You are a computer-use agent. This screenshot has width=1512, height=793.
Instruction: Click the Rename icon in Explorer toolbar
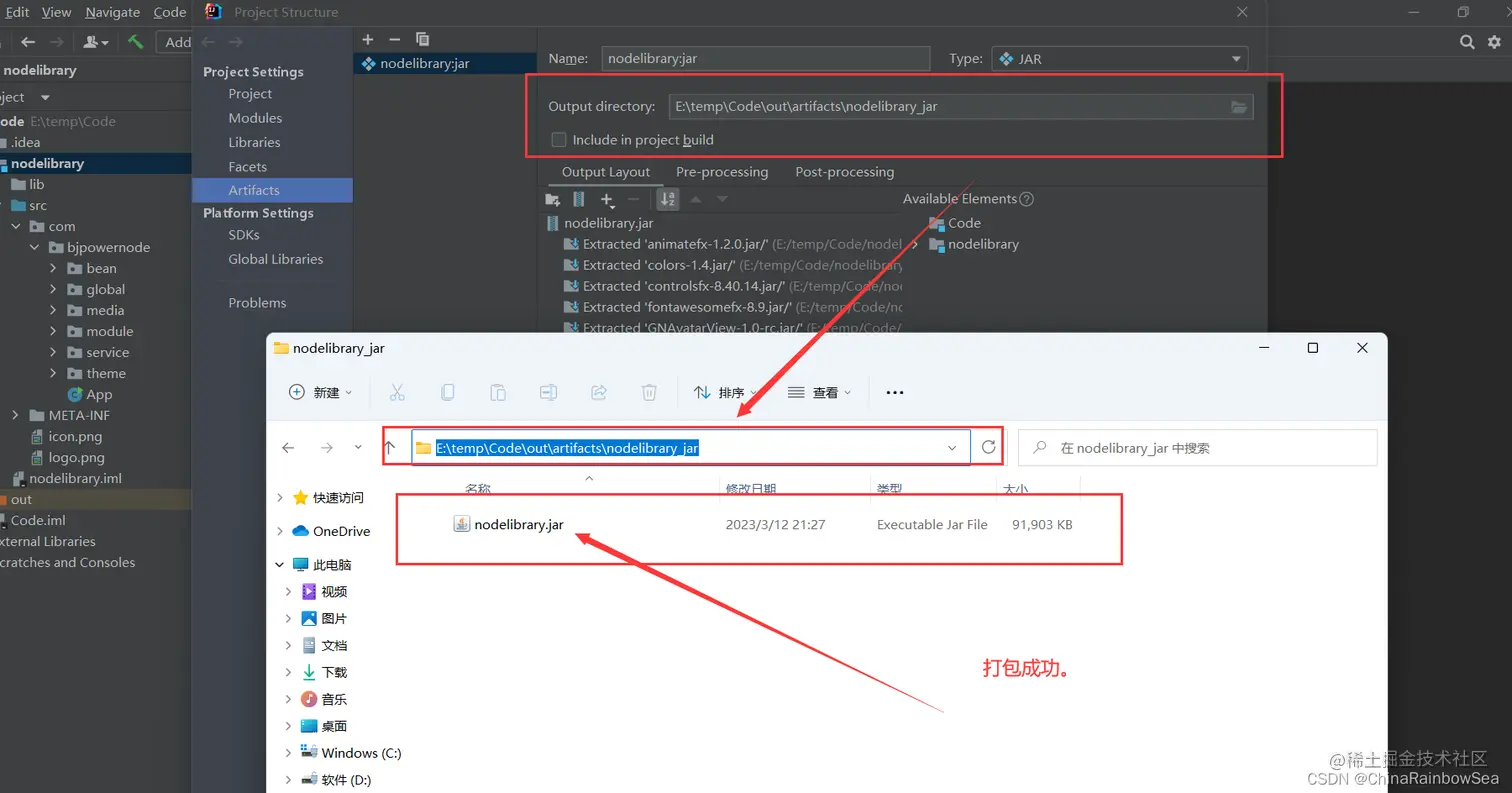point(548,392)
